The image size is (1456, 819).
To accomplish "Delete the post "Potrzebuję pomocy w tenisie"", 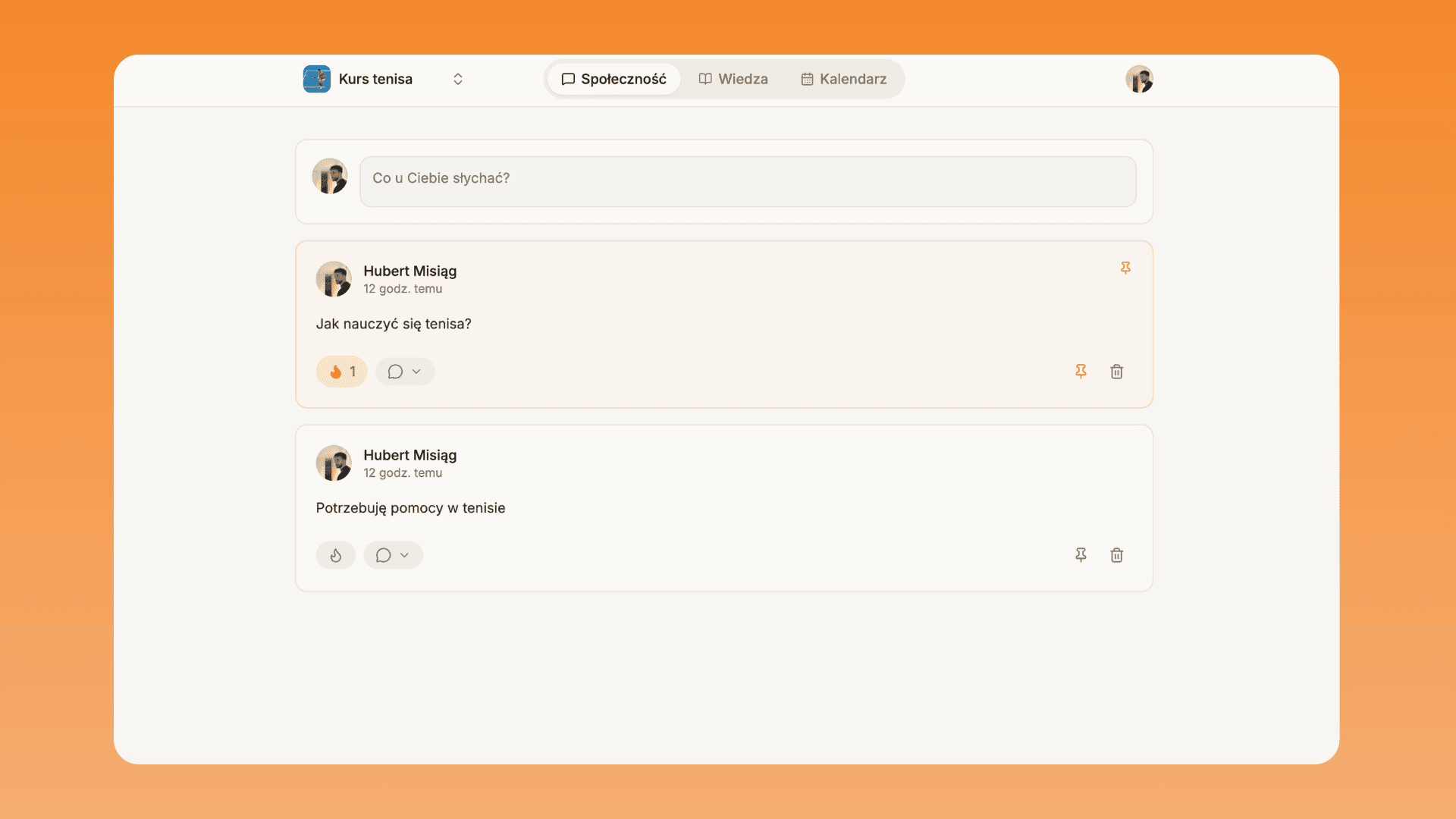I will click(1116, 554).
